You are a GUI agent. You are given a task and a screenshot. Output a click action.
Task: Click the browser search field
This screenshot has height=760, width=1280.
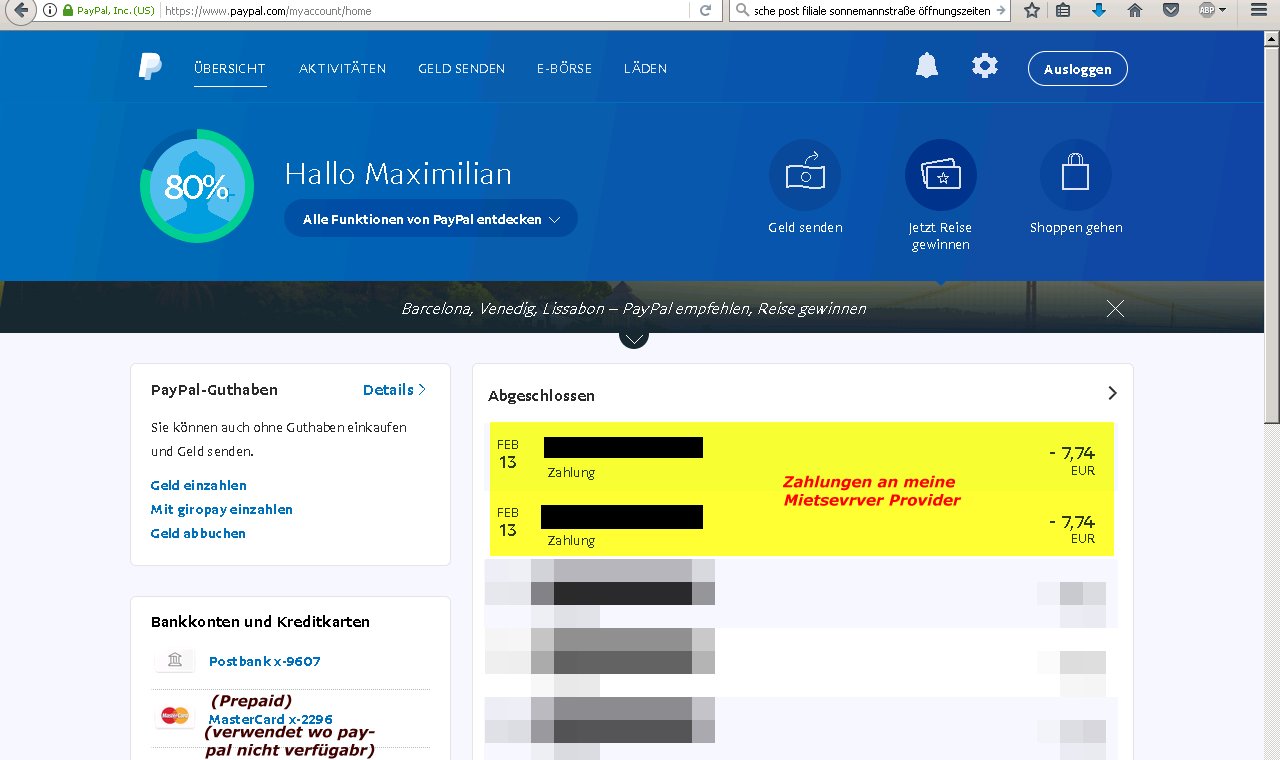tap(872, 10)
